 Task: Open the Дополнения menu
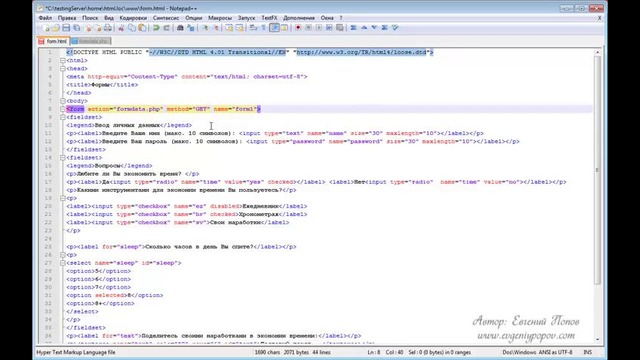coord(299,18)
